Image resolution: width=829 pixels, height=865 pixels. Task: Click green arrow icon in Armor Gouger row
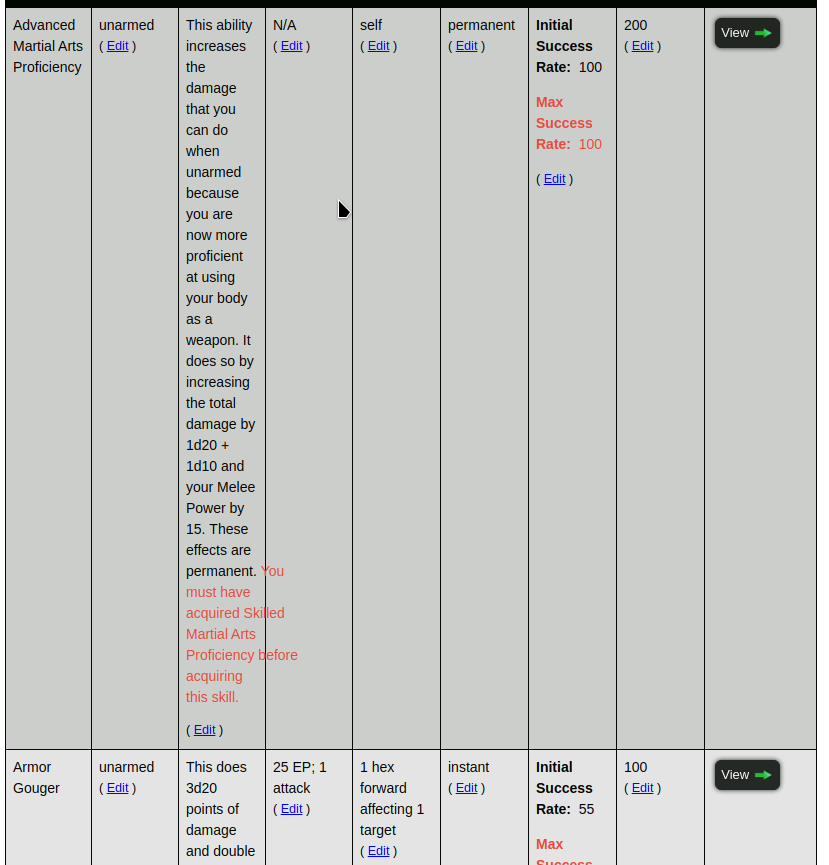[x=763, y=775]
